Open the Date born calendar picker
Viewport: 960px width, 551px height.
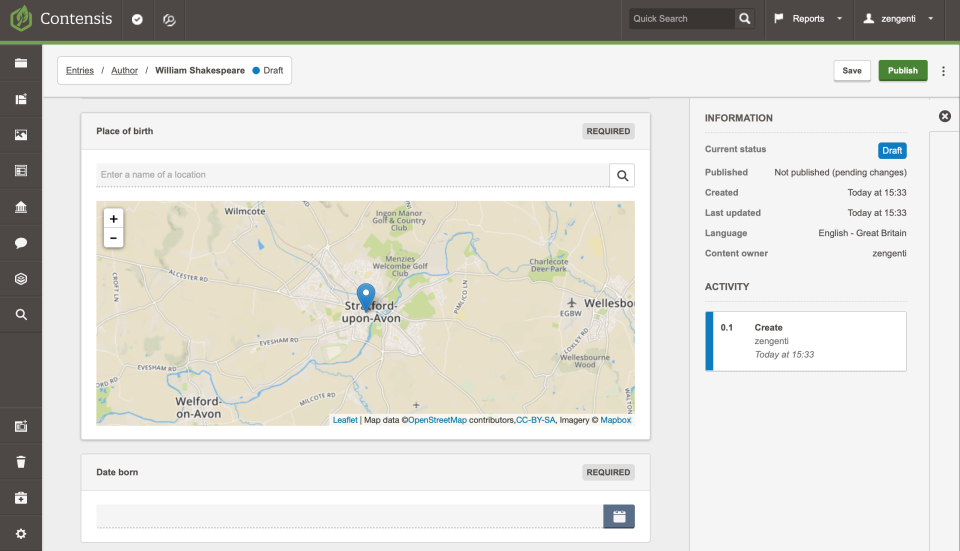[x=619, y=516]
